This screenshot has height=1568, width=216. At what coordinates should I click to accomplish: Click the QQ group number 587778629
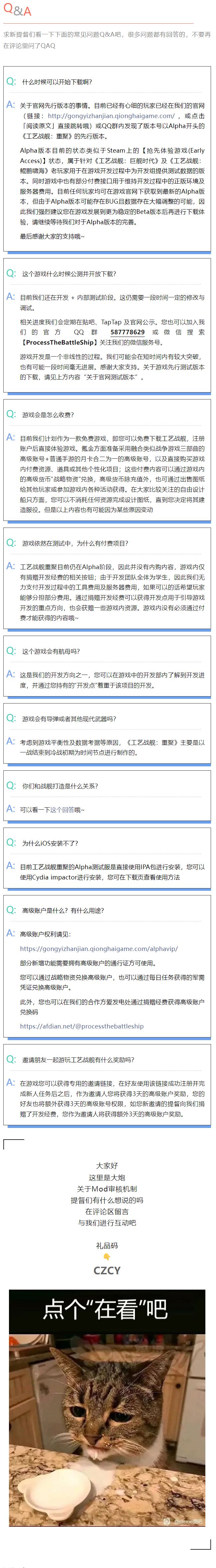pos(127,332)
